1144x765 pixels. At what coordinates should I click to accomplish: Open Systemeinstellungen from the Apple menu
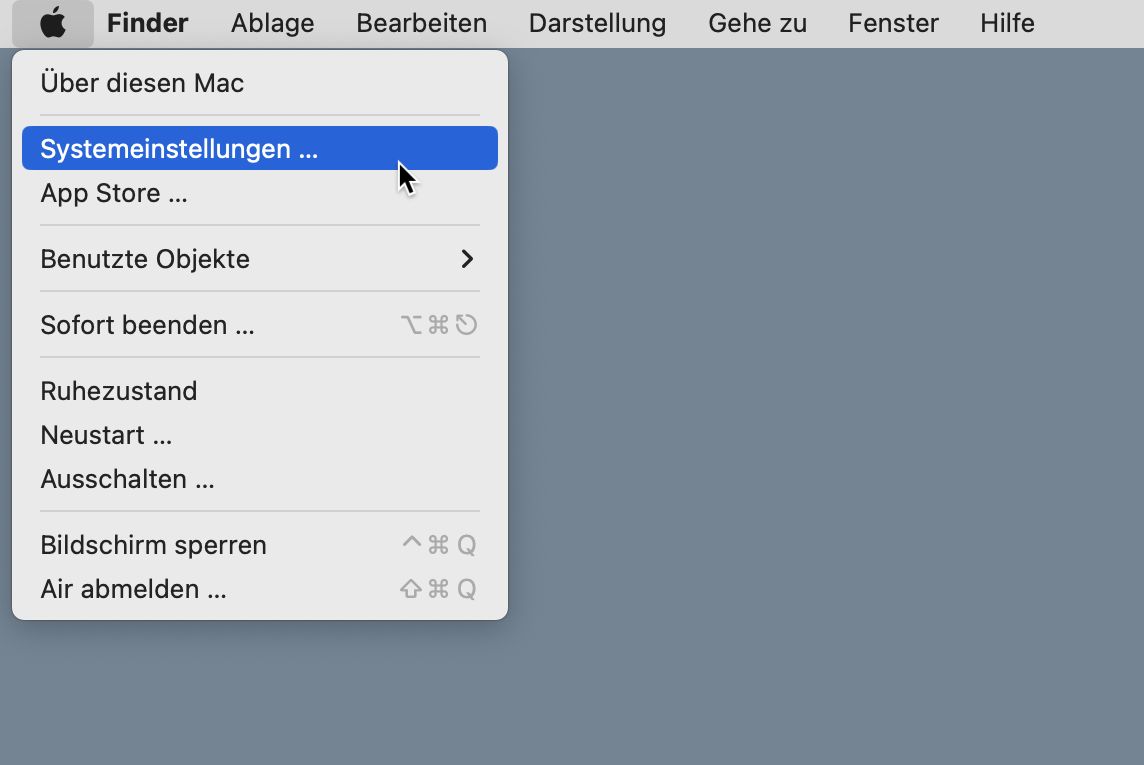click(x=260, y=148)
